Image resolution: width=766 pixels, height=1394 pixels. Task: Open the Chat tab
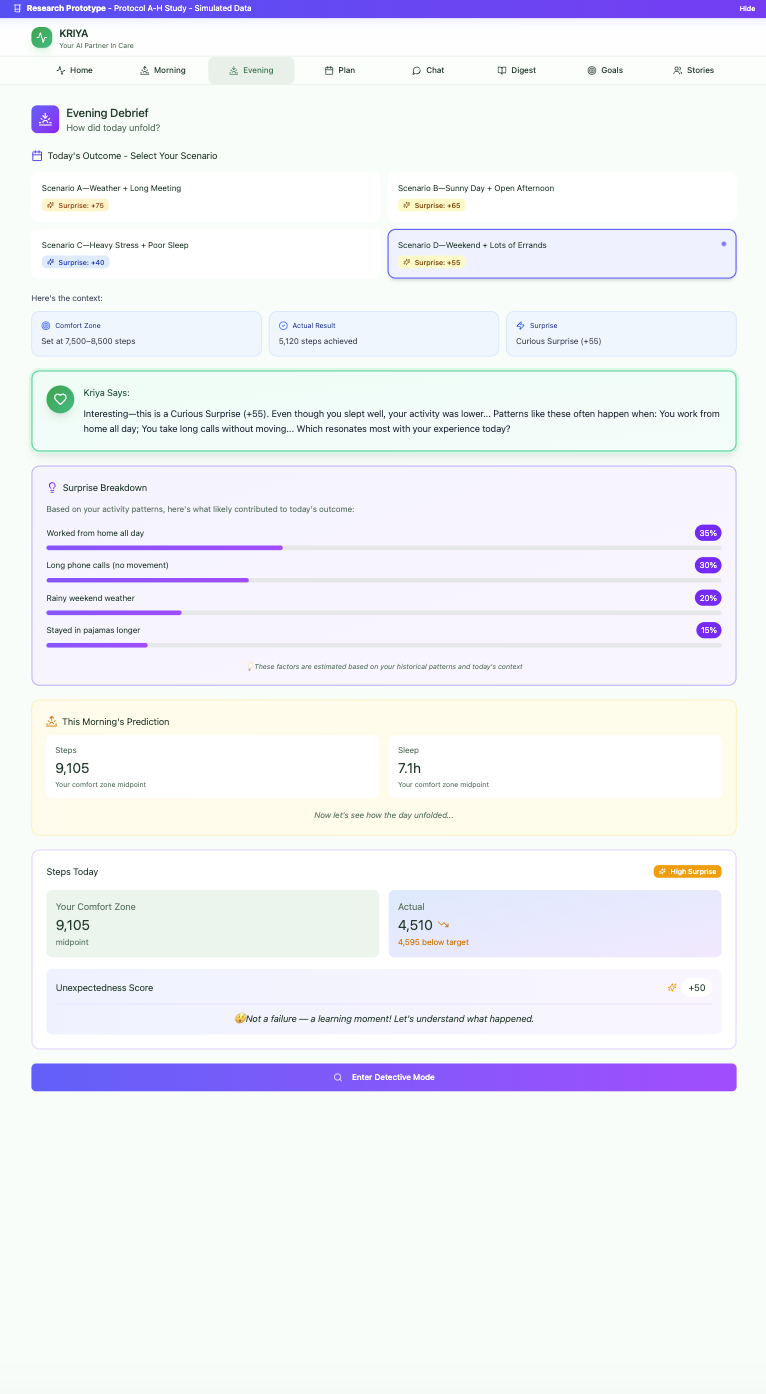coord(428,71)
